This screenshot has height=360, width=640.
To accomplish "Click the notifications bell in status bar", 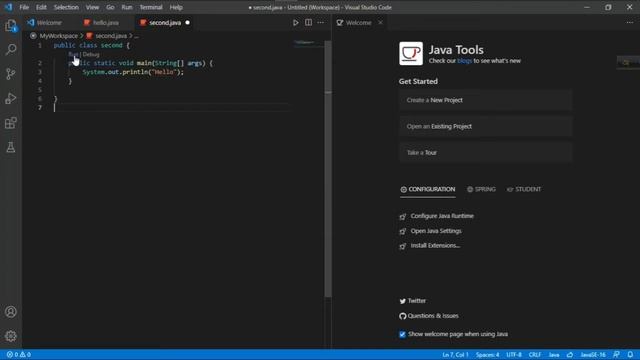I will (631, 355).
